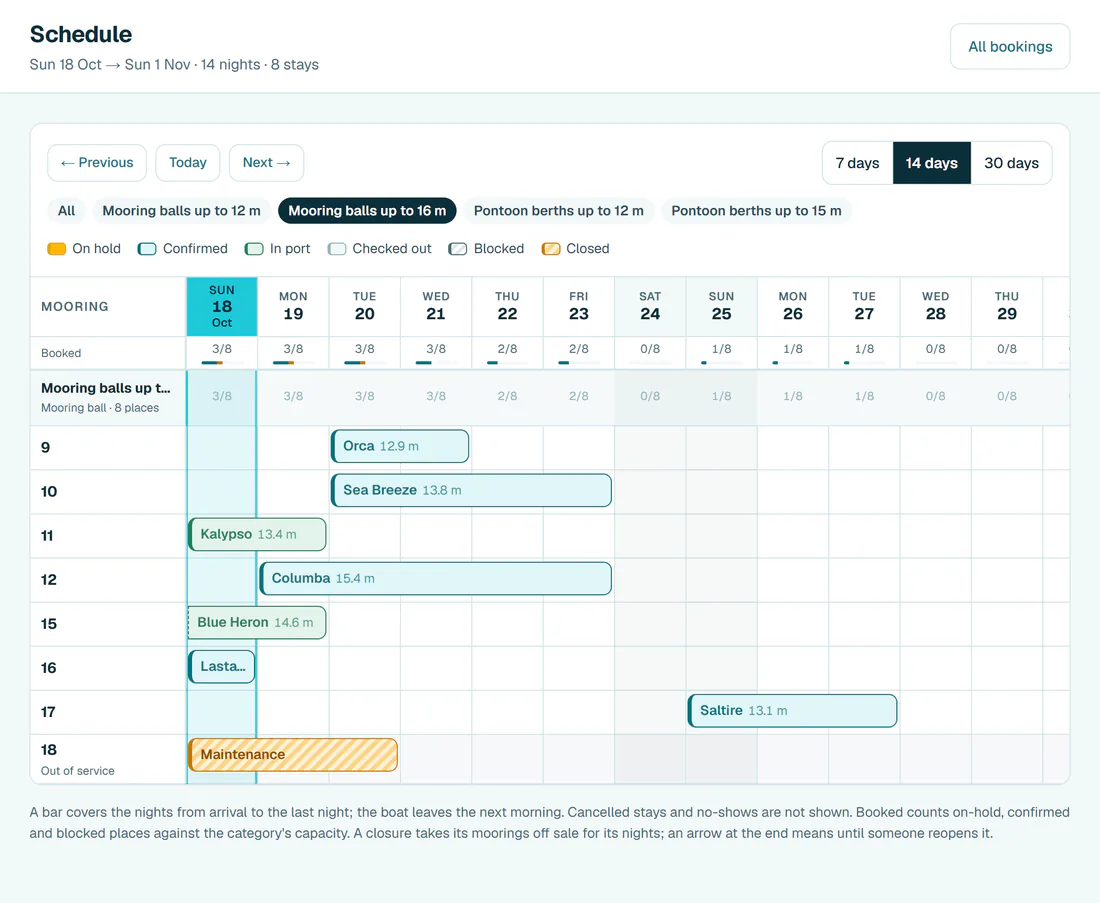Click the Schedule page heading

point(81,34)
